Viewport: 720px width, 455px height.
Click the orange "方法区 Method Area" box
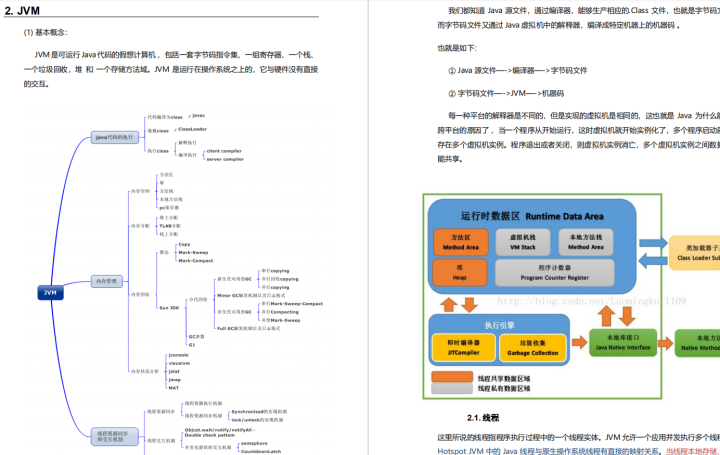(461, 242)
